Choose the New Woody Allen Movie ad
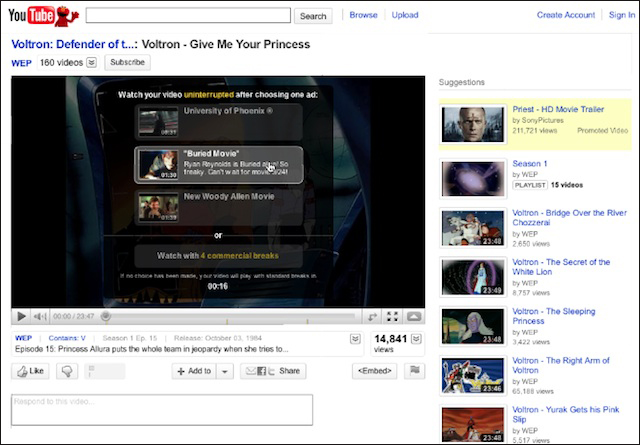This screenshot has height=445, width=640. 219,208
